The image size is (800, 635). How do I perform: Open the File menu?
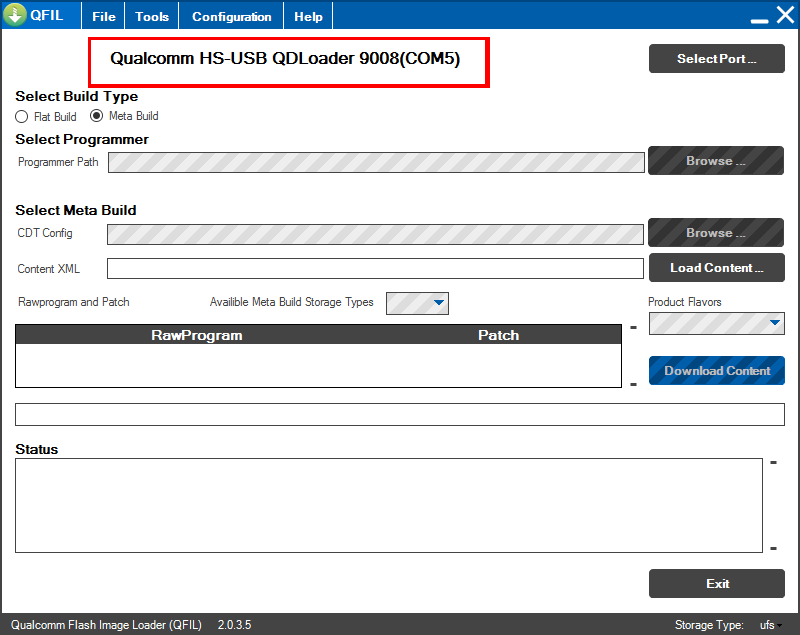click(104, 16)
